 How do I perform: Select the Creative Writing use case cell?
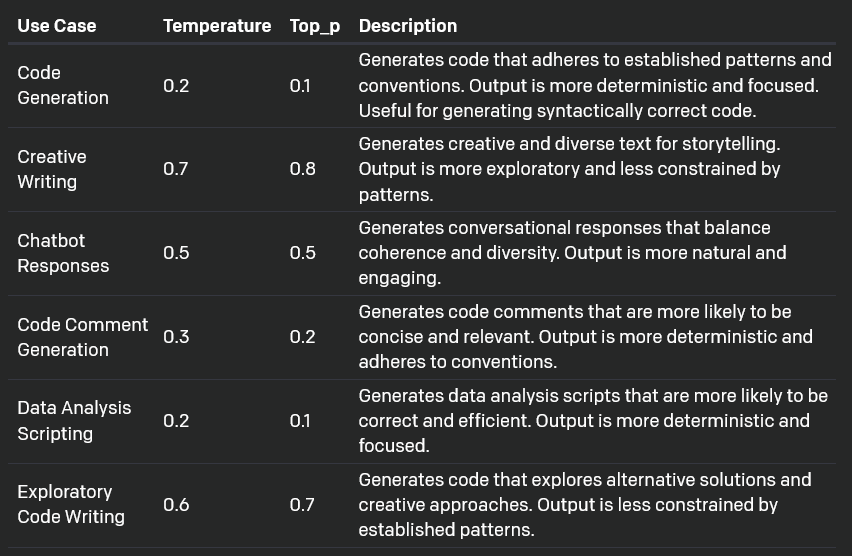coord(52,169)
